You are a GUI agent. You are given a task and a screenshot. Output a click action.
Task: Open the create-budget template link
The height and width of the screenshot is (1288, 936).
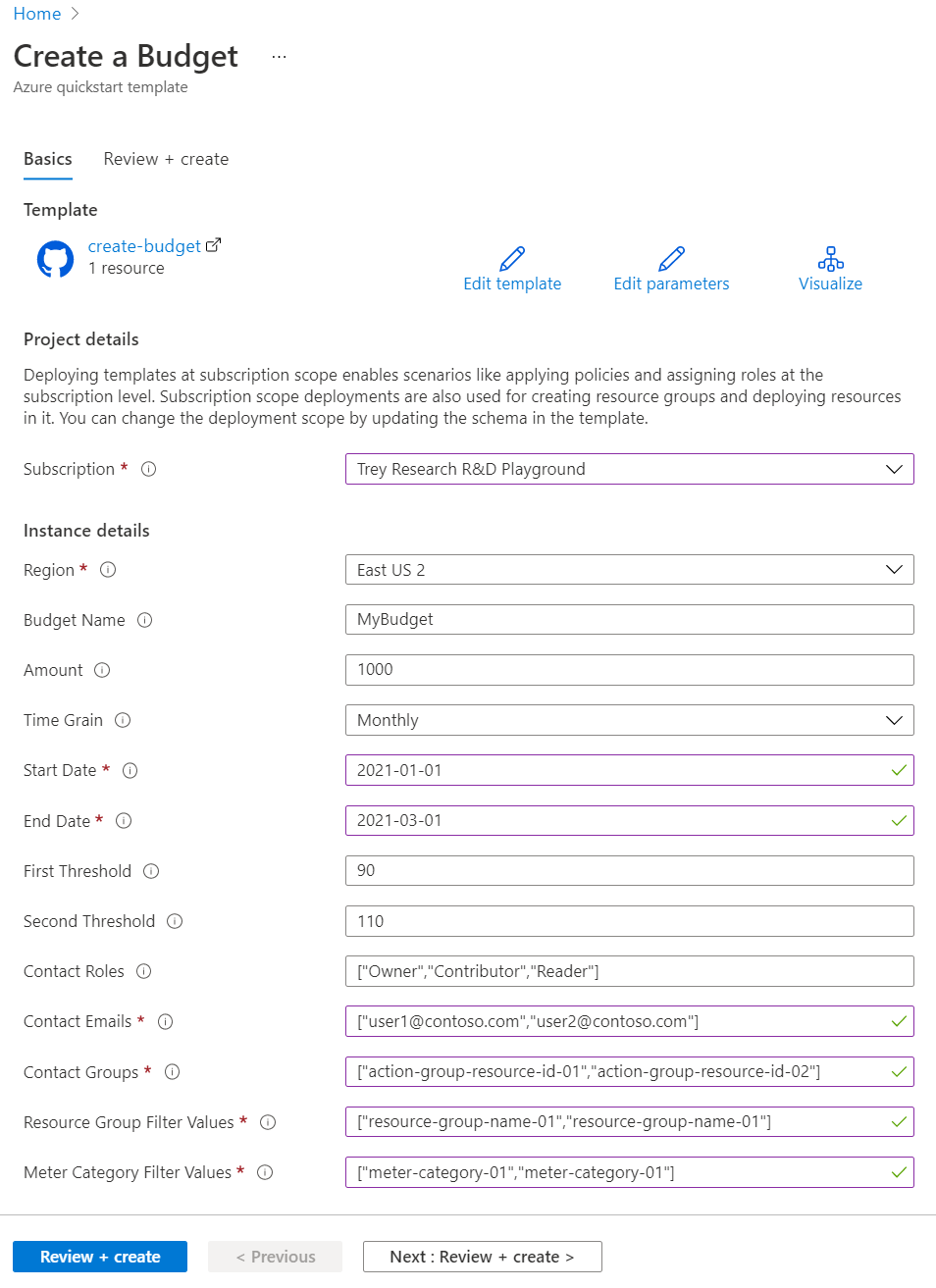(x=144, y=246)
